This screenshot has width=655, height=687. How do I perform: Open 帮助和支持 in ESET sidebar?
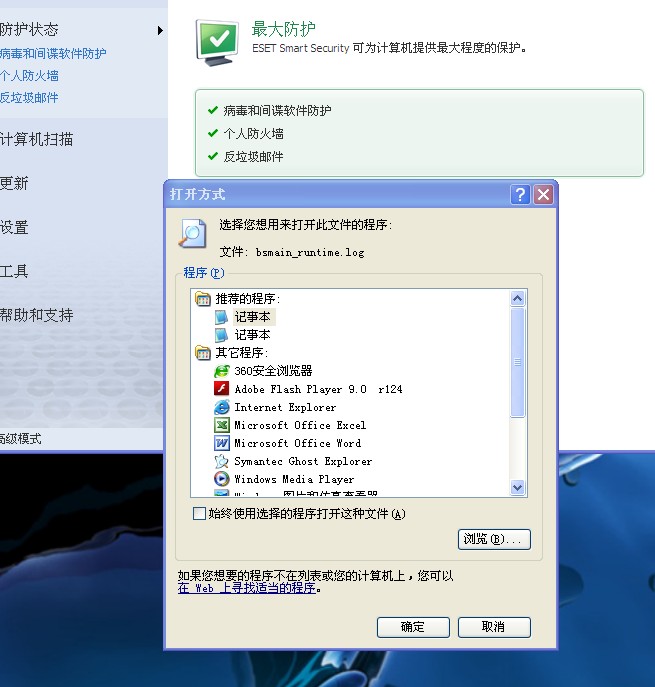[x=36, y=315]
